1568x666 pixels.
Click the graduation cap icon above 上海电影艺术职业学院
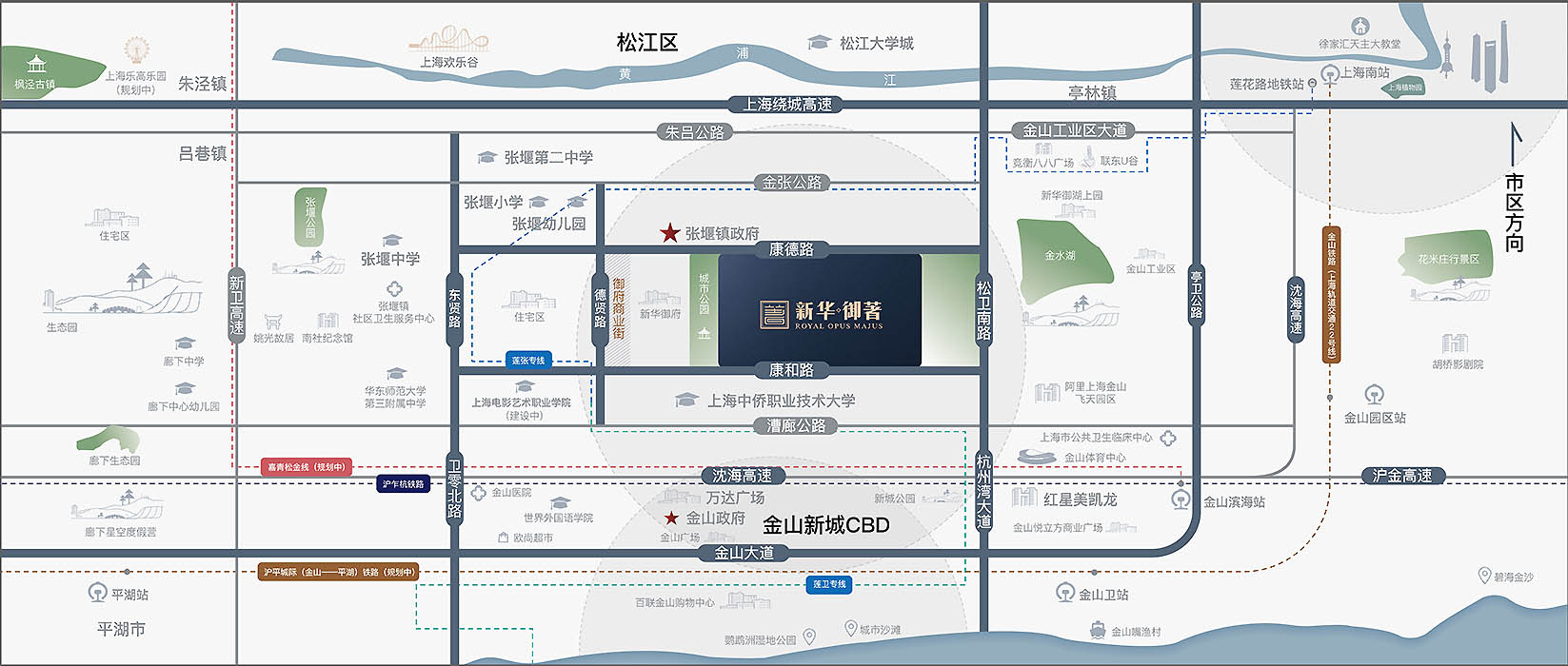524,386
